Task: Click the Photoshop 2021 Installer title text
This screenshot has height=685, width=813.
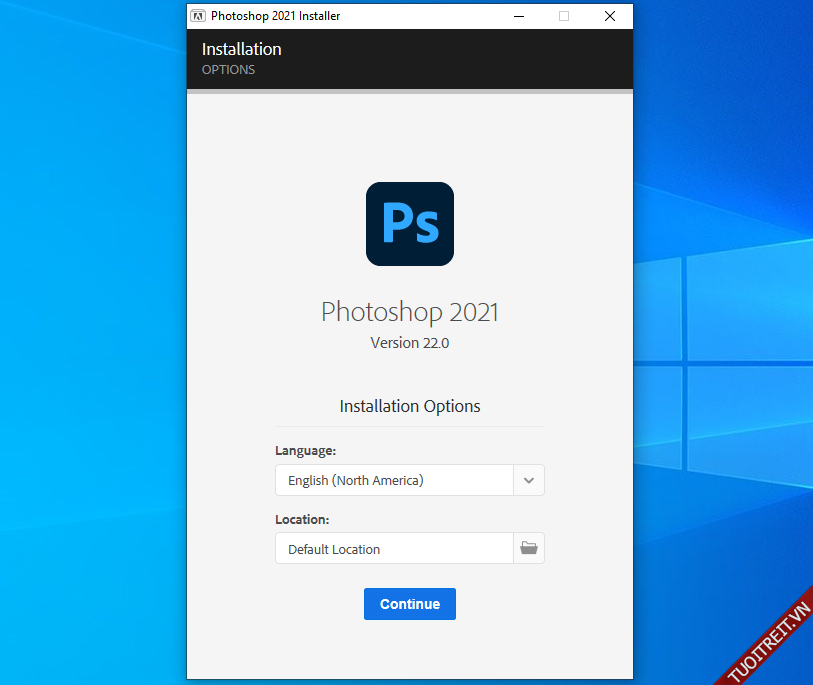Action: tap(275, 16)
